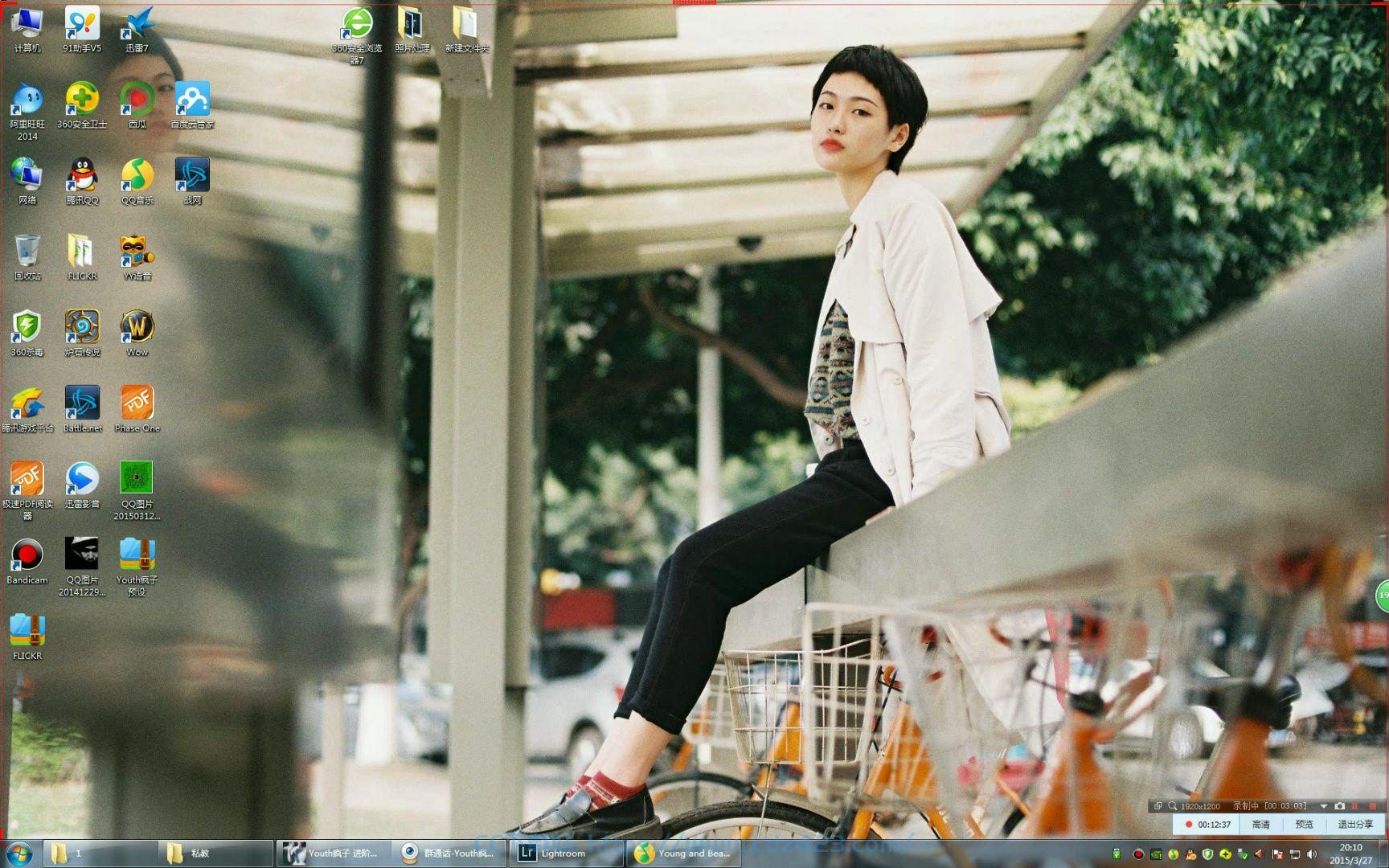Pause the recording with the pause button
Screen dimensions: 1389x868
(x=1354, y=806)
